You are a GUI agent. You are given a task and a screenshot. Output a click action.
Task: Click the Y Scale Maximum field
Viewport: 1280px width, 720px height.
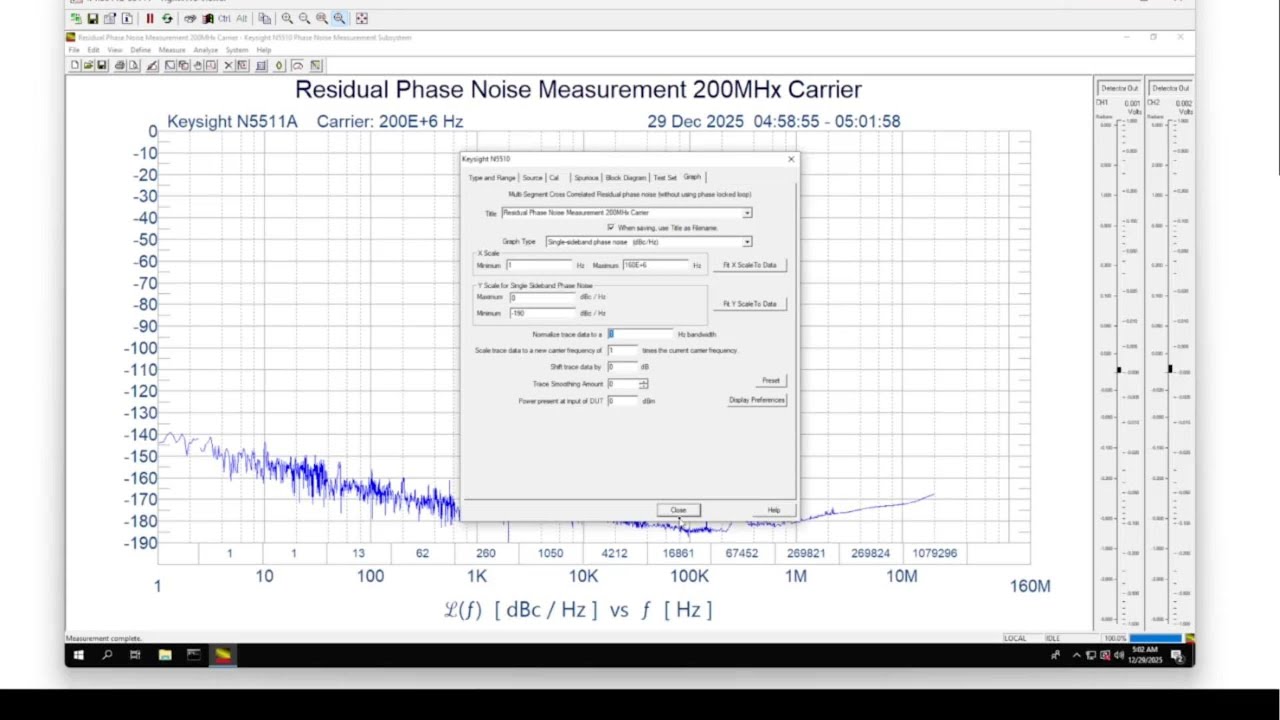(x=543, y=297)
